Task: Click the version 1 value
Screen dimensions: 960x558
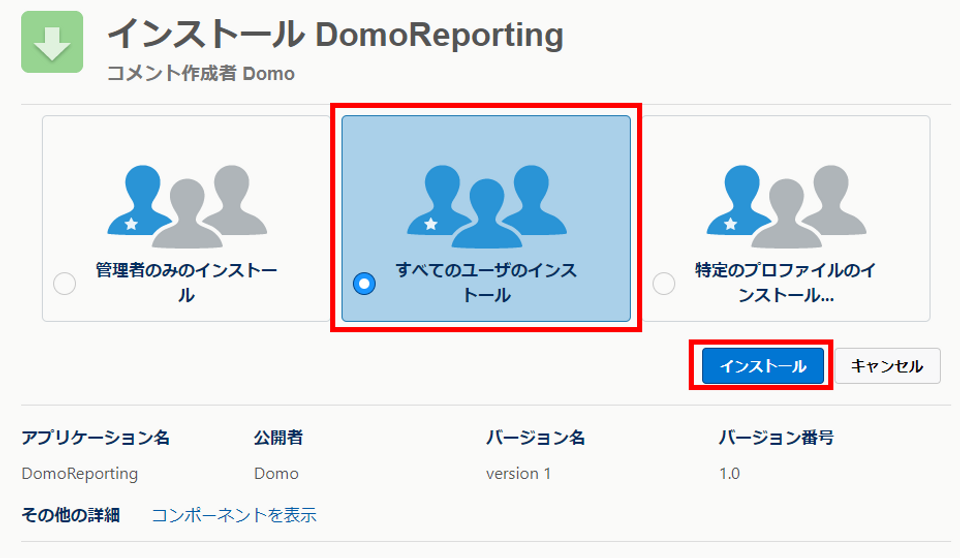Action: (x=519, y=473)
